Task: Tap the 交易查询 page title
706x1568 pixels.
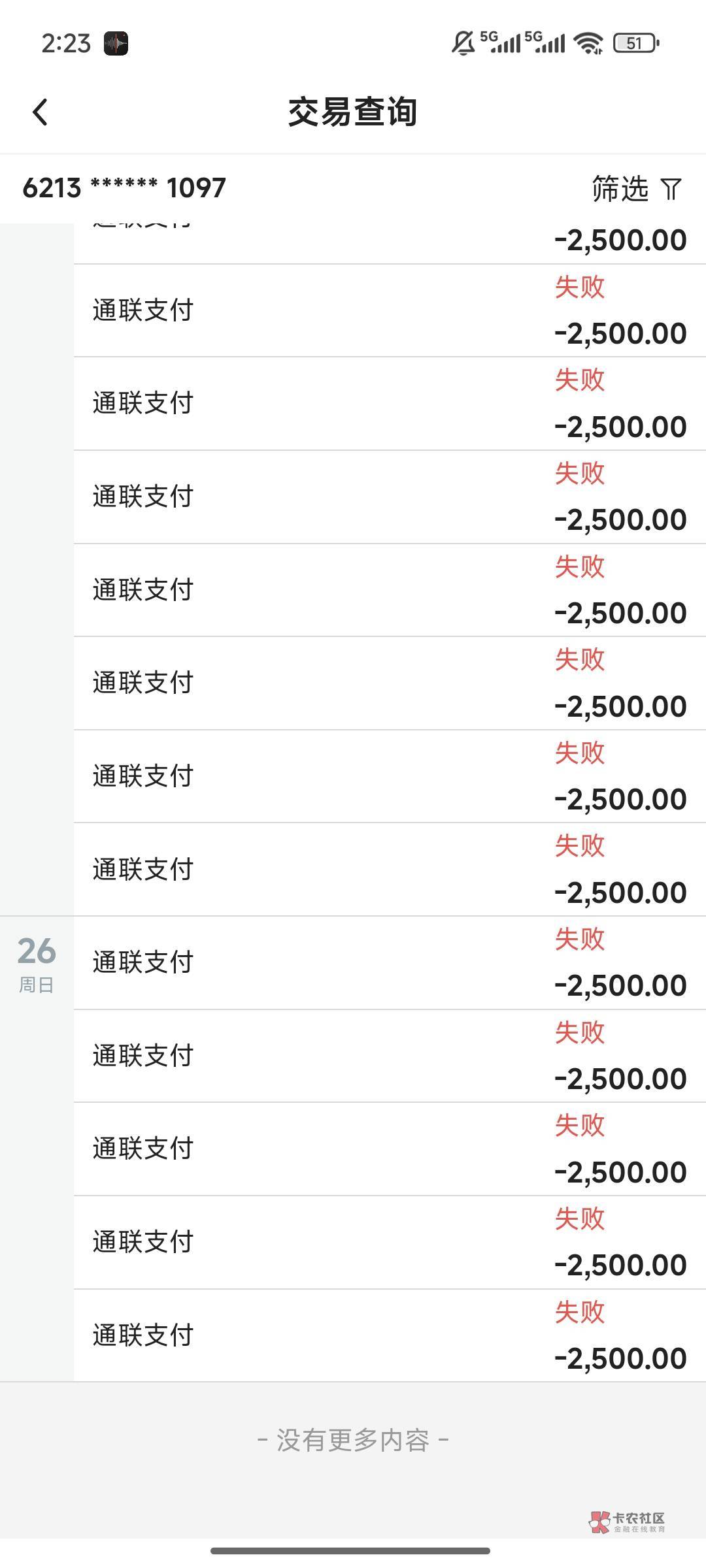Action: [x=353, y=112]
